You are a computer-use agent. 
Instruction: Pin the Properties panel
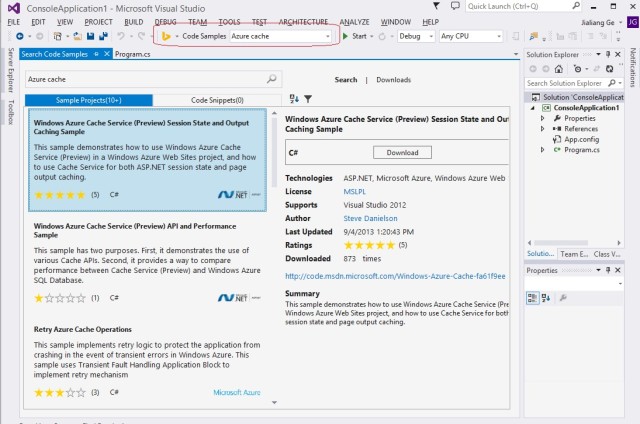click(x=608, y=270)
